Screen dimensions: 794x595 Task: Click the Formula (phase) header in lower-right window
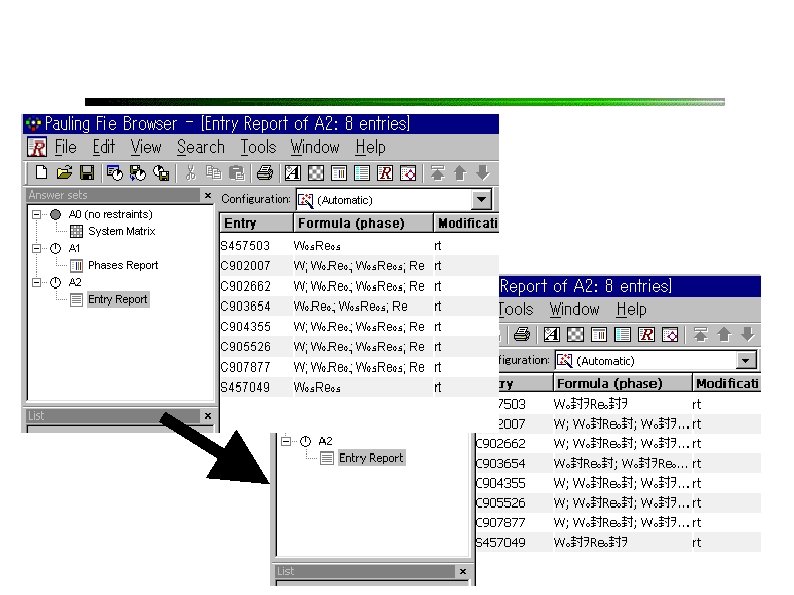pos(622,383)
